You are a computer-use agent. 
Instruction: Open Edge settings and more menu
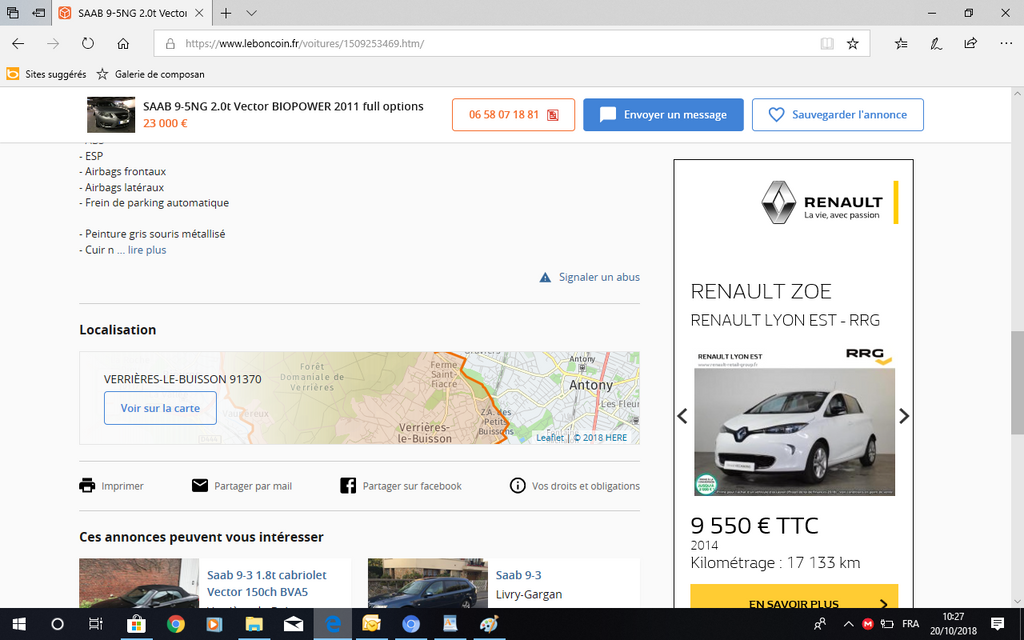pyautogui.click(x=1006, y=44)
